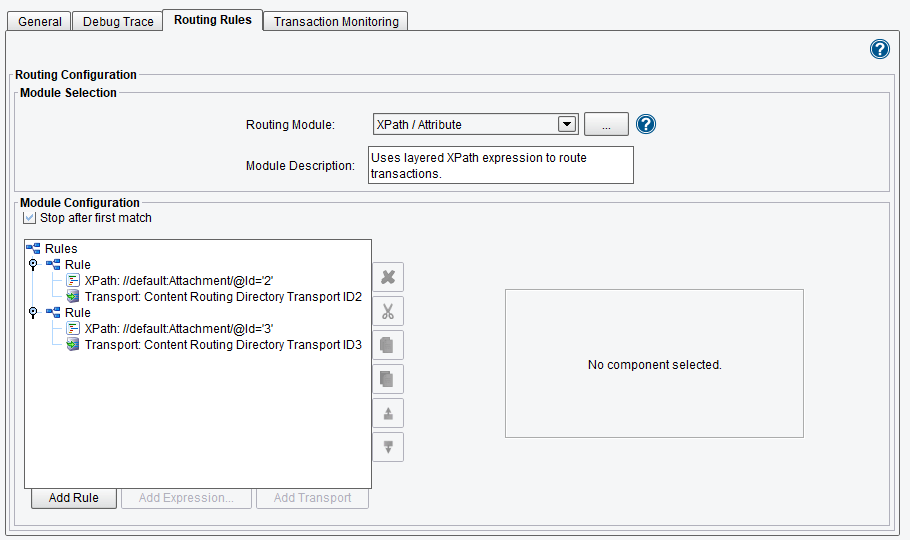Switch to the General tab

click(40, 21)
